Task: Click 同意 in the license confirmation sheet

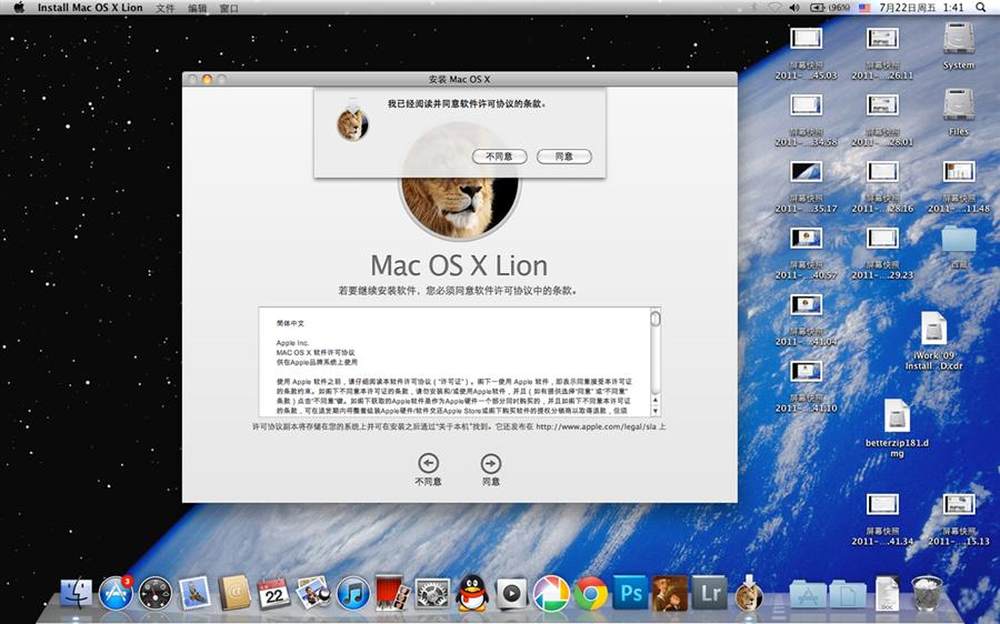Action: click(x=564, y=156)
